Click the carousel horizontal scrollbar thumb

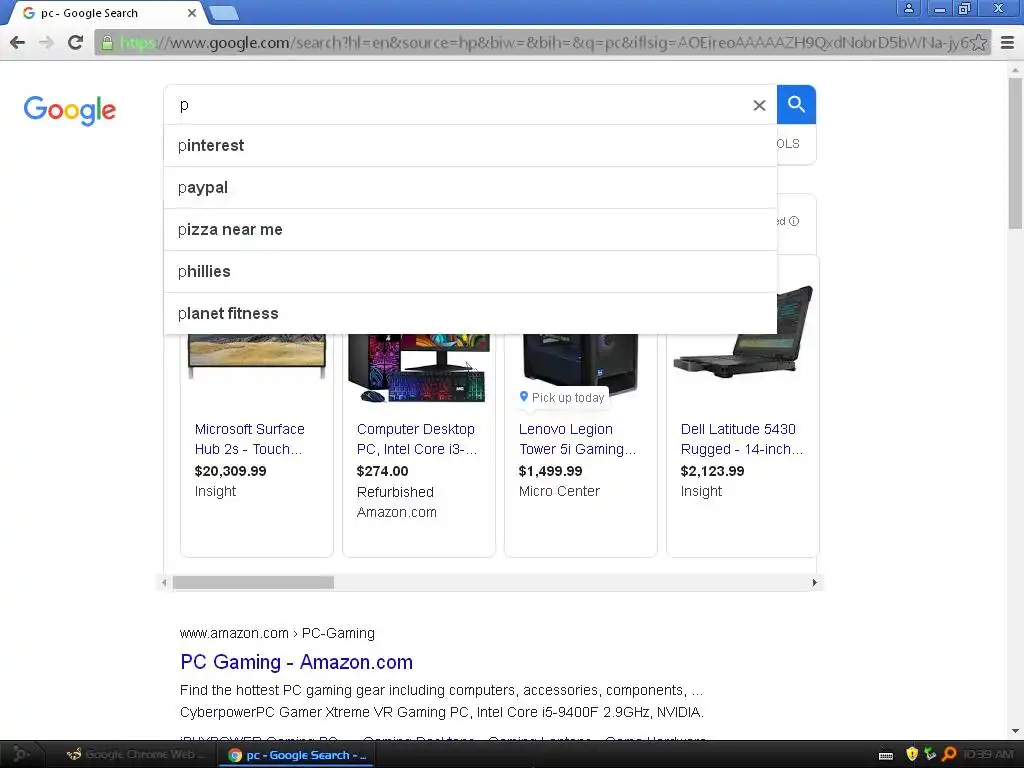point(253,583)
